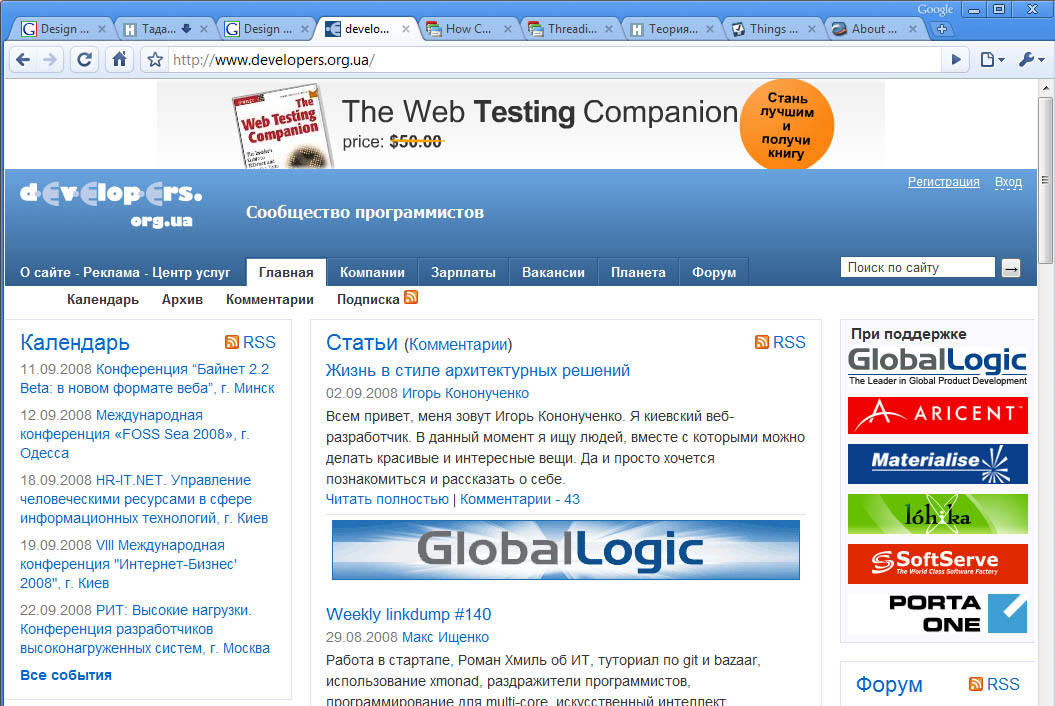This screenshot has width=1055, height=706.
Task: Open the Вход login link
Action: [1008, 182]
